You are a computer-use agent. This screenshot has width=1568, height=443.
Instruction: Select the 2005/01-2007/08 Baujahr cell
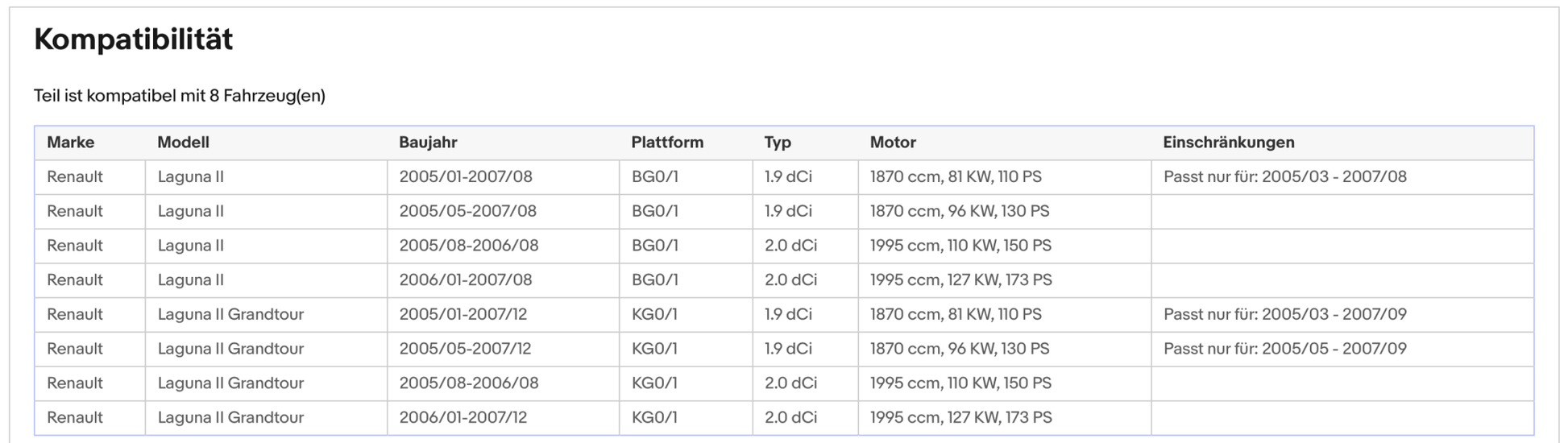[x=466, y=177]
